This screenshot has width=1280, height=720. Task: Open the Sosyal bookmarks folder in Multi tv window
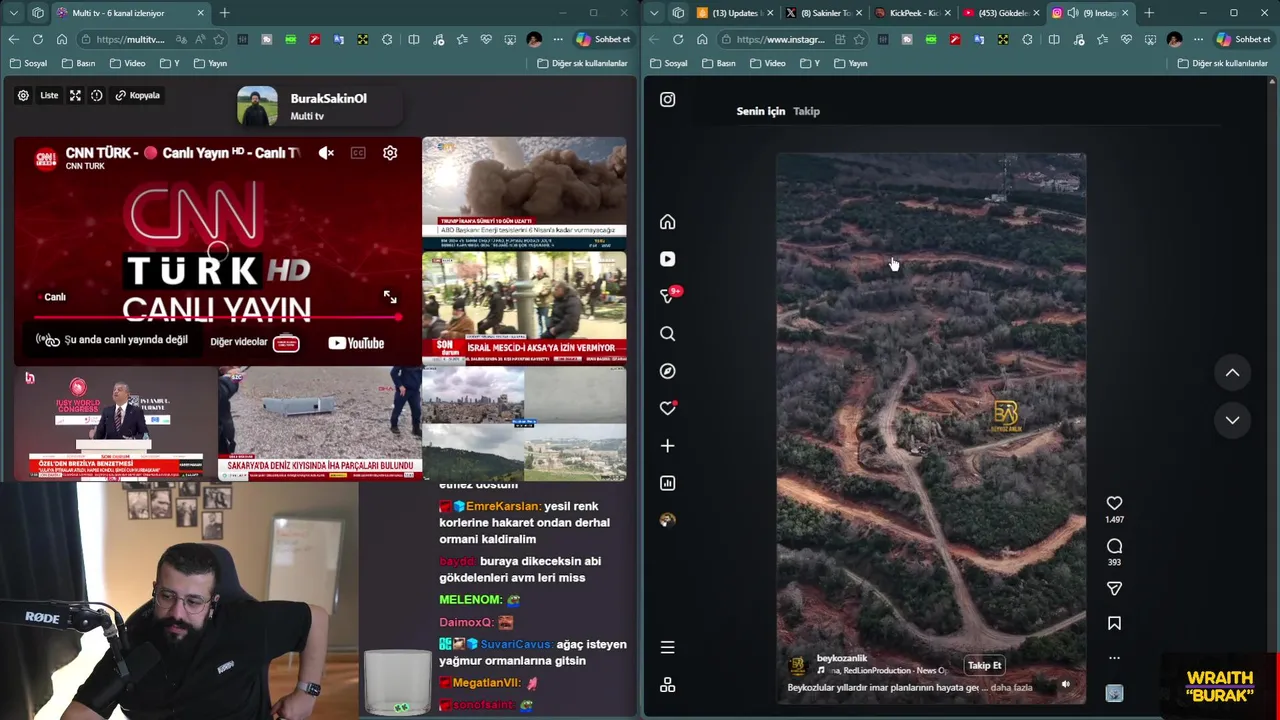(28, 63)
